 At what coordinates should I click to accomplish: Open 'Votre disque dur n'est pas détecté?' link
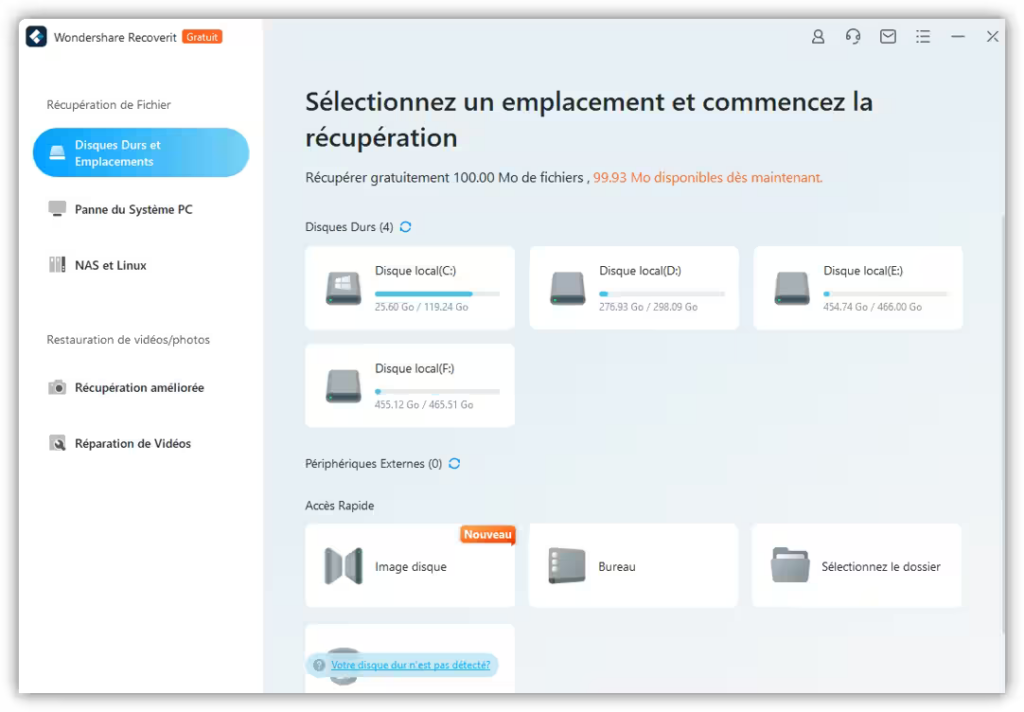[410, 665]
